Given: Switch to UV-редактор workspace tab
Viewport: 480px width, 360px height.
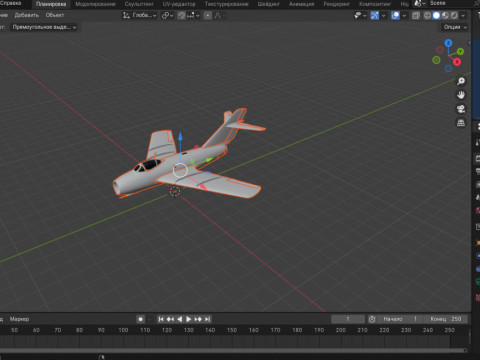Looking at the screenshot, I should point(179,4).
